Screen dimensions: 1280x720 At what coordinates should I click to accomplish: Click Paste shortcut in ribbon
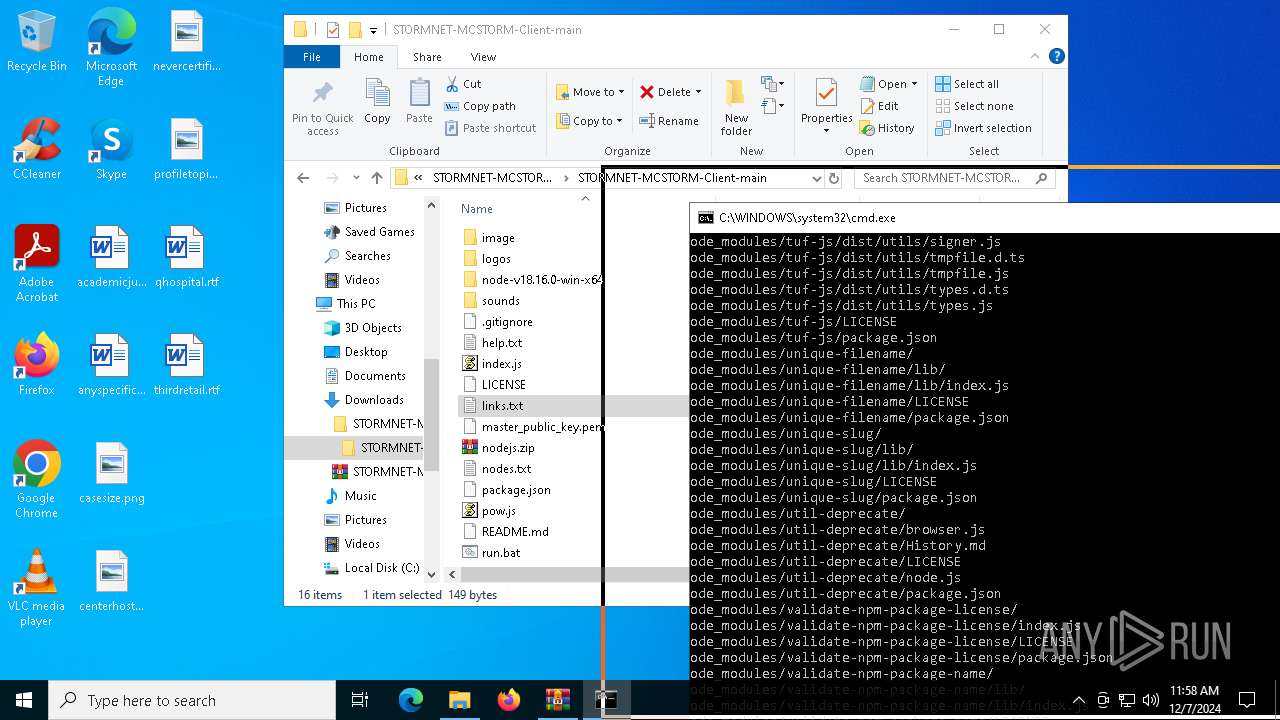(490, 128)
